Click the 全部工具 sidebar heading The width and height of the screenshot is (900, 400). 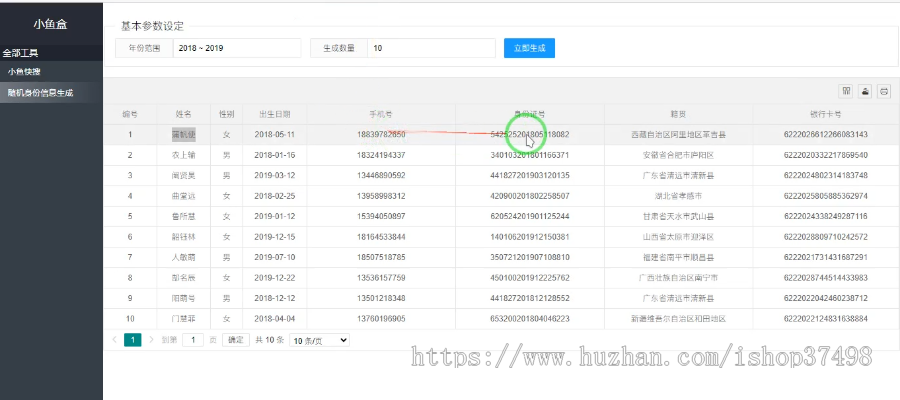(21, 53)
